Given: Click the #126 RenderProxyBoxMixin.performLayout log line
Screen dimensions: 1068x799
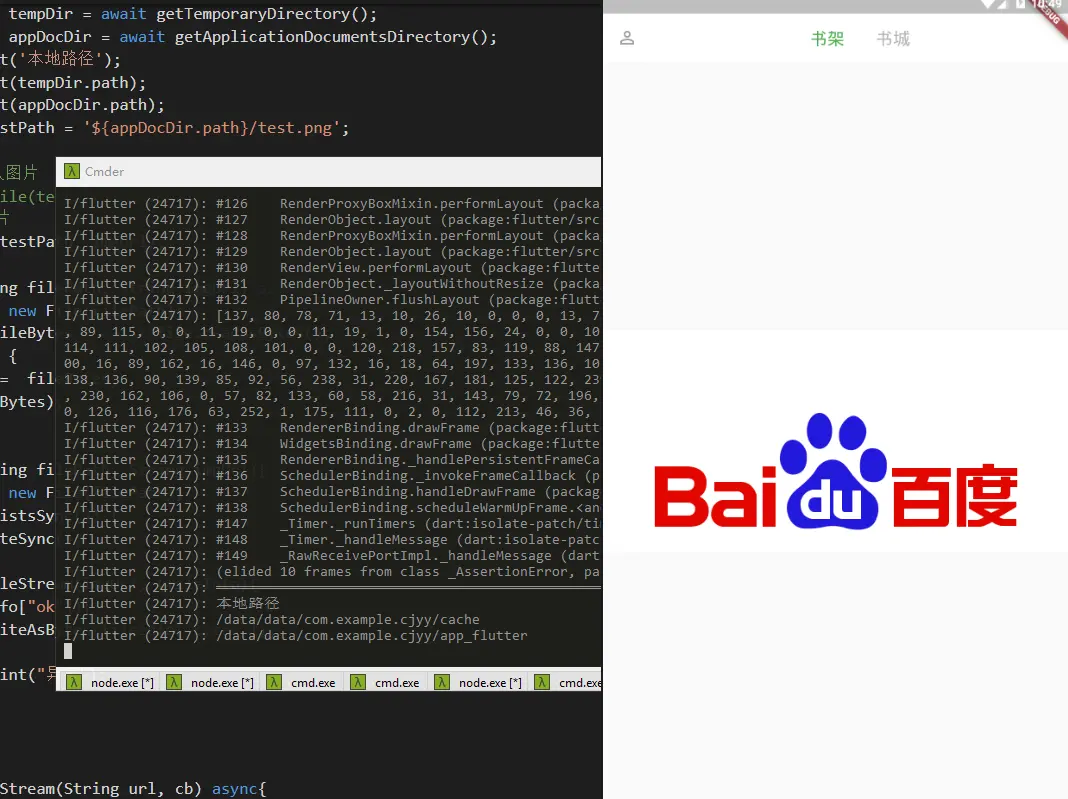Looking at the screenshot, I should coord(332,204).
